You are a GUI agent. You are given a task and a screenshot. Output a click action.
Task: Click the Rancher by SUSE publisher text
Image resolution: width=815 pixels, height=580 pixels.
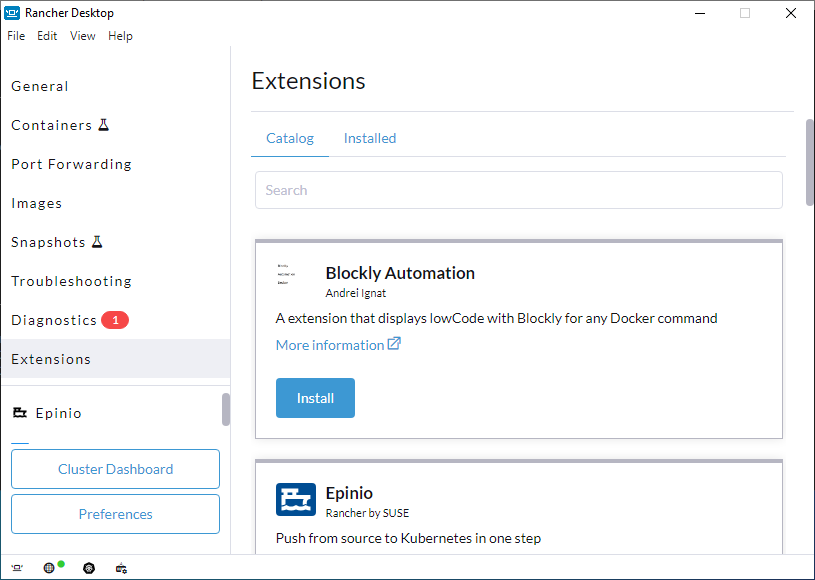pos(367,513)
